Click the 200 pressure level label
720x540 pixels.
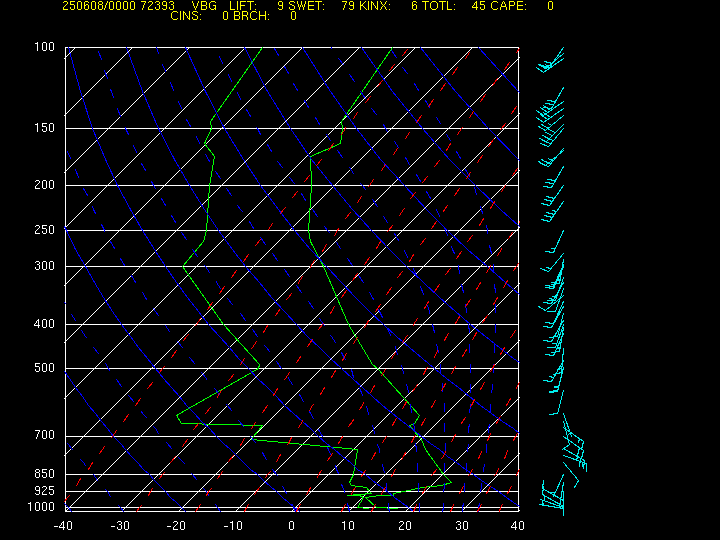(x=45, y=185)
